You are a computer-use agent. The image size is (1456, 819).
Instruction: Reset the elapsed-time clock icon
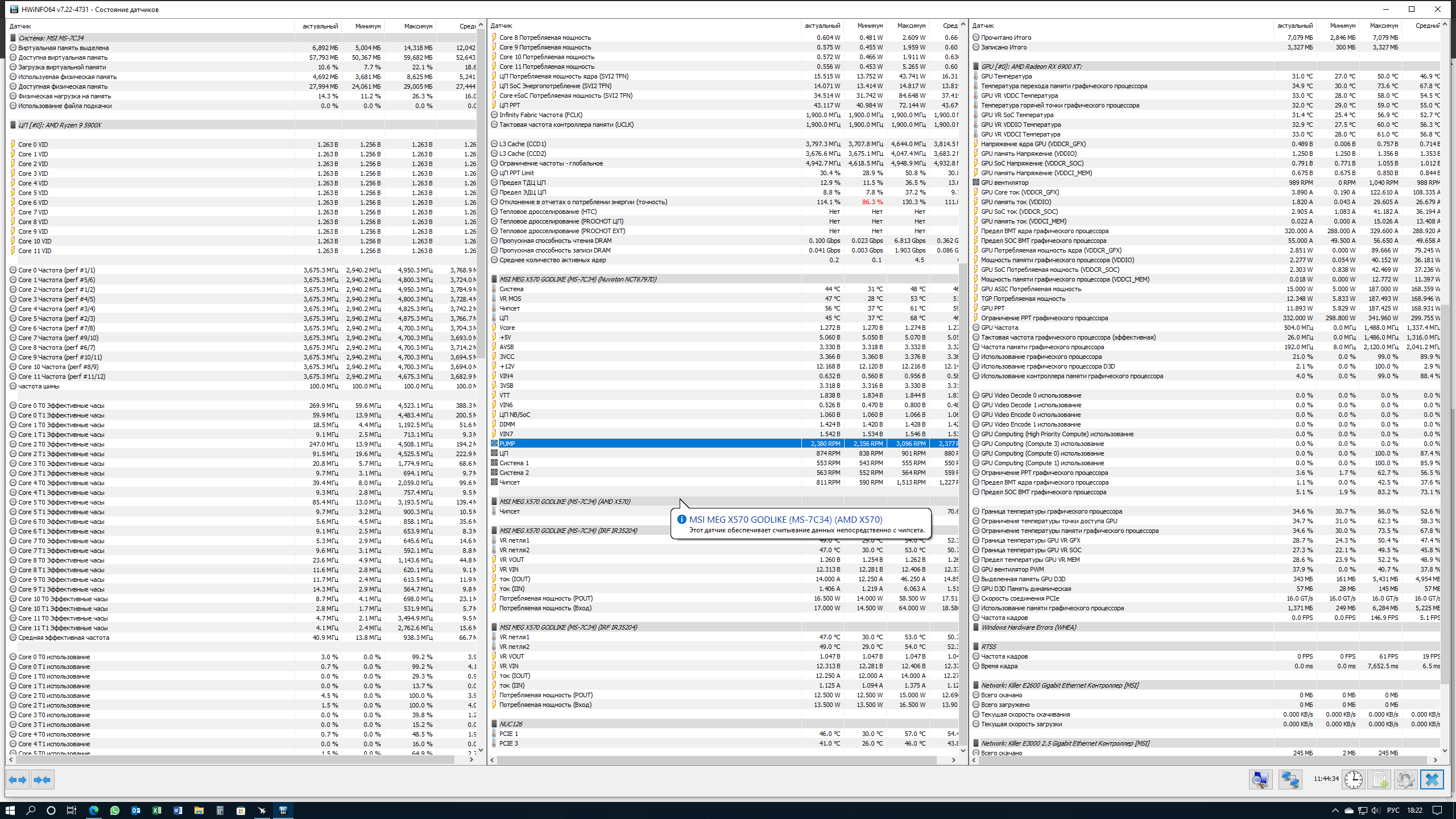[x=1354, y=779]
